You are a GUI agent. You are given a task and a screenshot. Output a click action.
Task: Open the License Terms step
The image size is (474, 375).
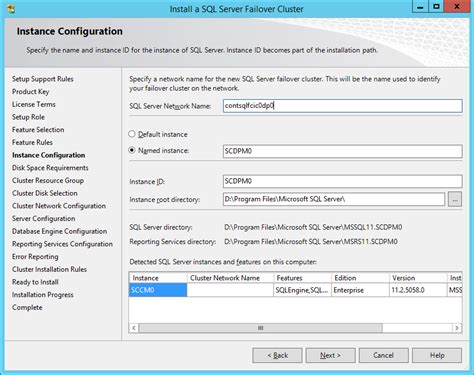point(34,104)
